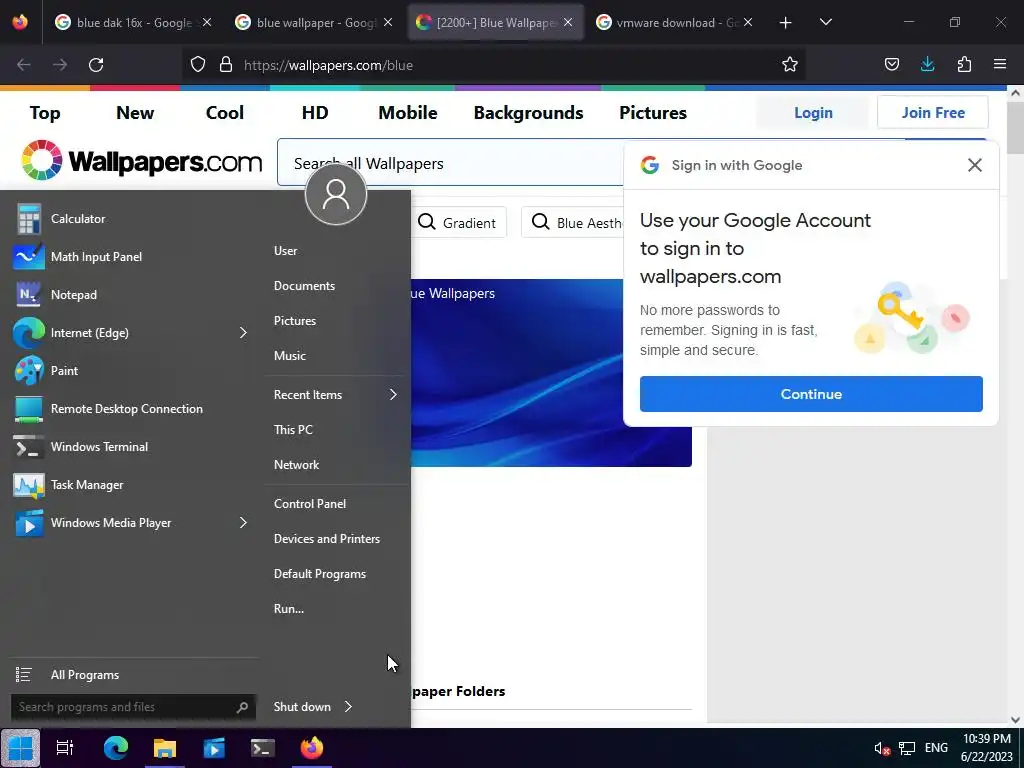Image resolution: width=1024 pixels, height=768 pixels.
Task: Open Control Panel
Action: 310,504
